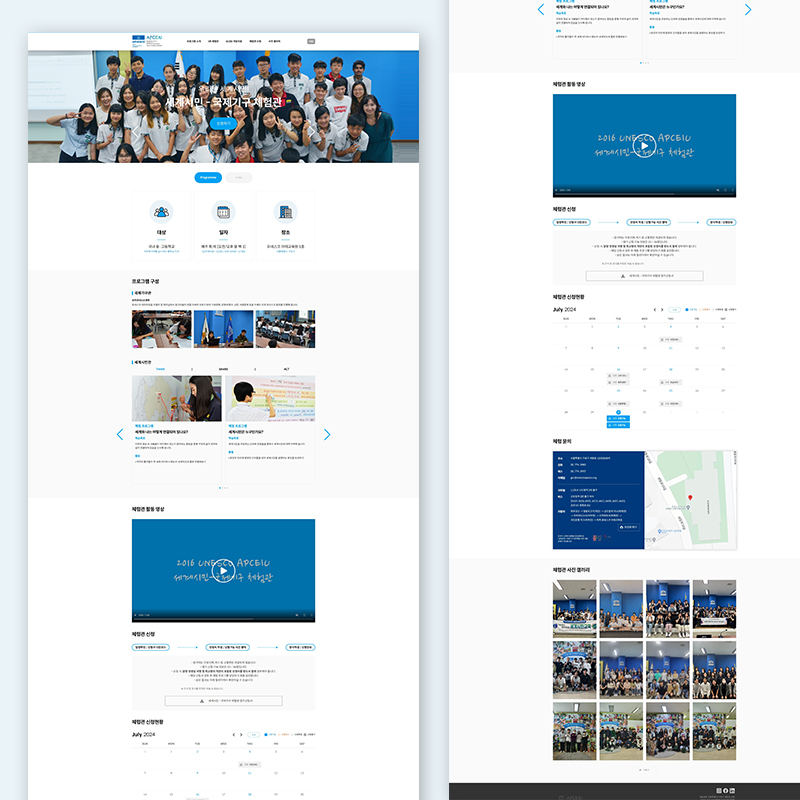Click the 장소 building icon
800x800 pixels.
point(285,212)
